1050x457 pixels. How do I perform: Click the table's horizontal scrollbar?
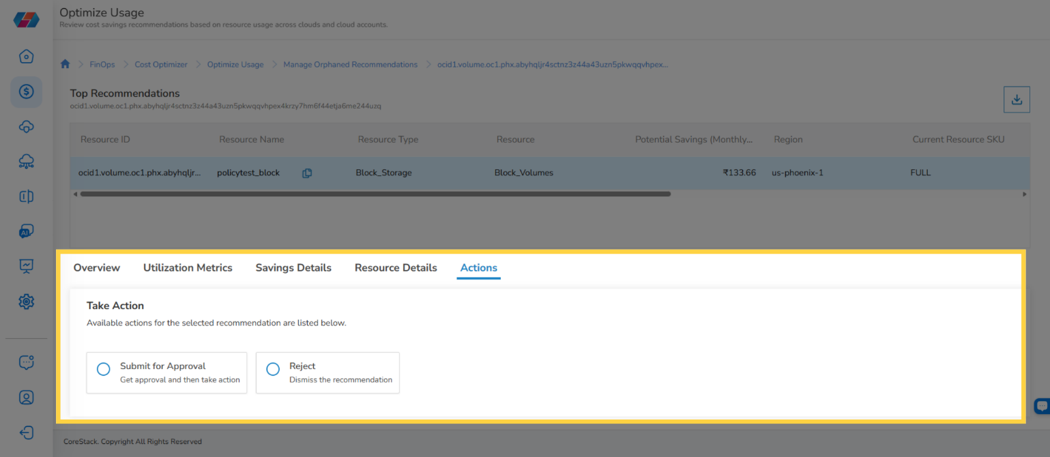tap(375, 194)
